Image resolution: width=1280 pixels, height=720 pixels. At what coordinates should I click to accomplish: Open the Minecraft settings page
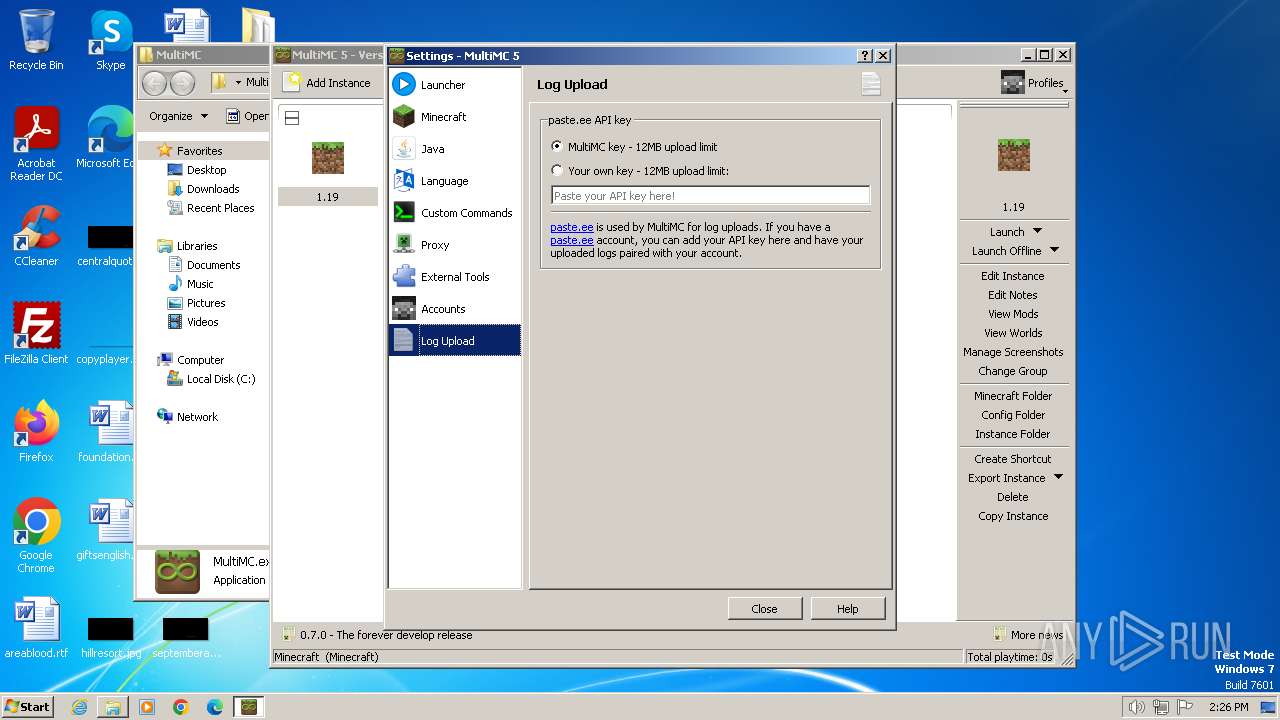point(455,117)
